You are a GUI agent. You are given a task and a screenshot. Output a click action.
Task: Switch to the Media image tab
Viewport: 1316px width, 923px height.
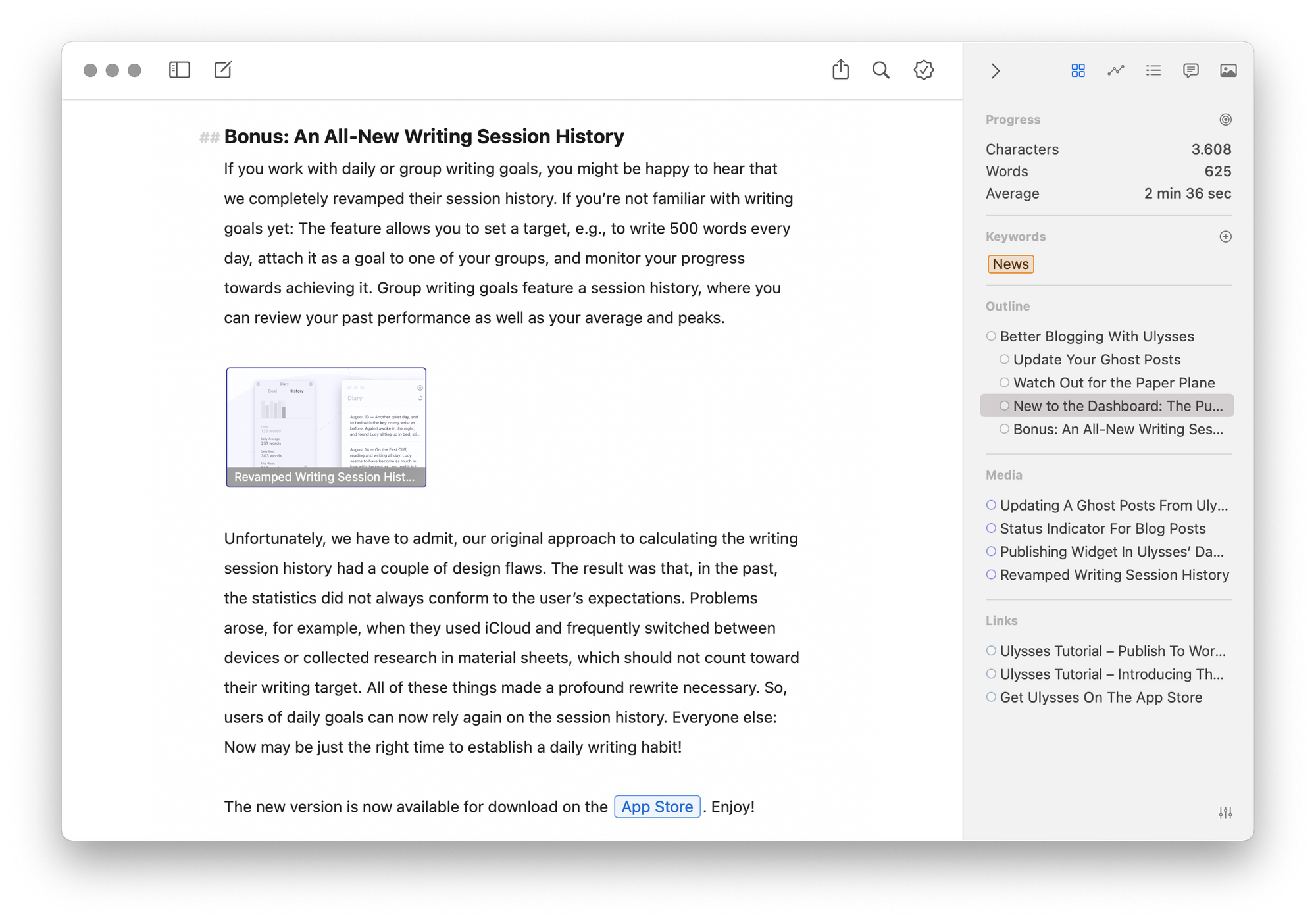[1228, 70]
